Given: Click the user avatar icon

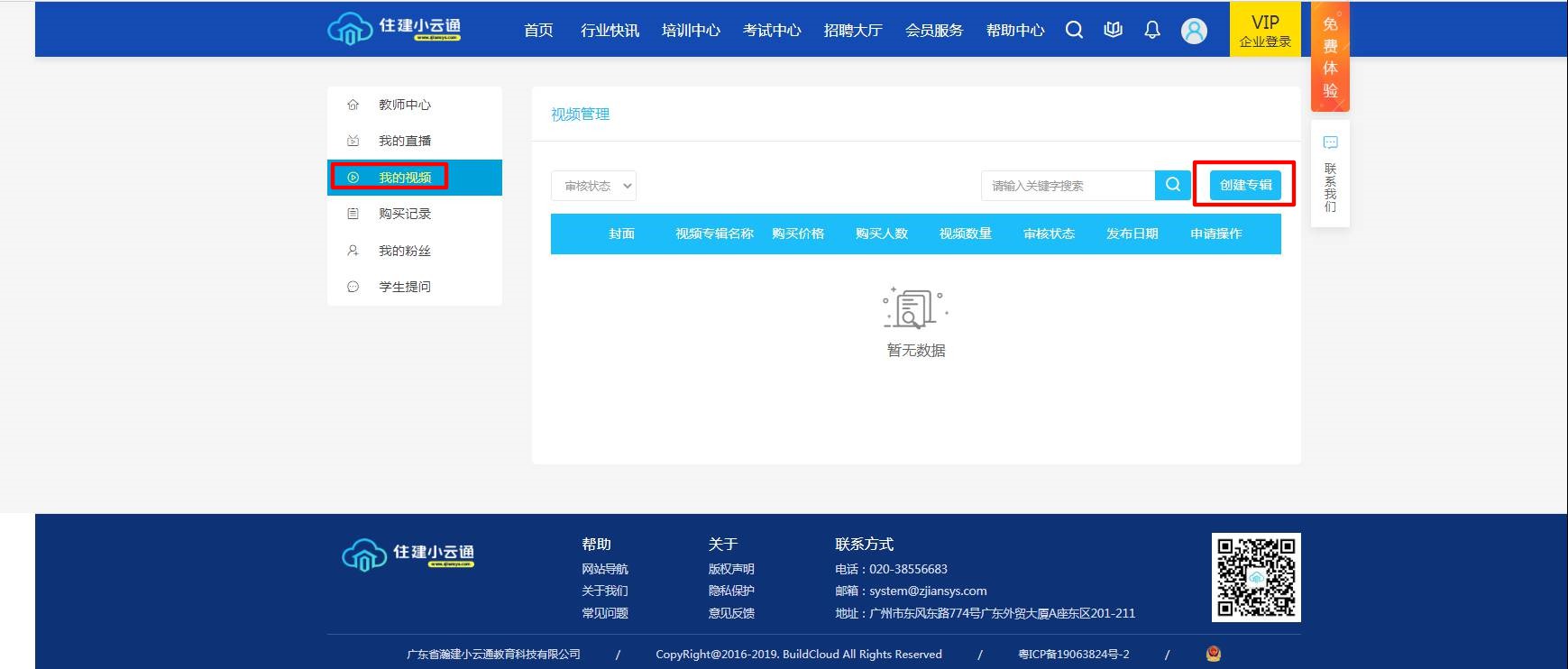Looking at the screenshot, I should [x=1194, y=31].
